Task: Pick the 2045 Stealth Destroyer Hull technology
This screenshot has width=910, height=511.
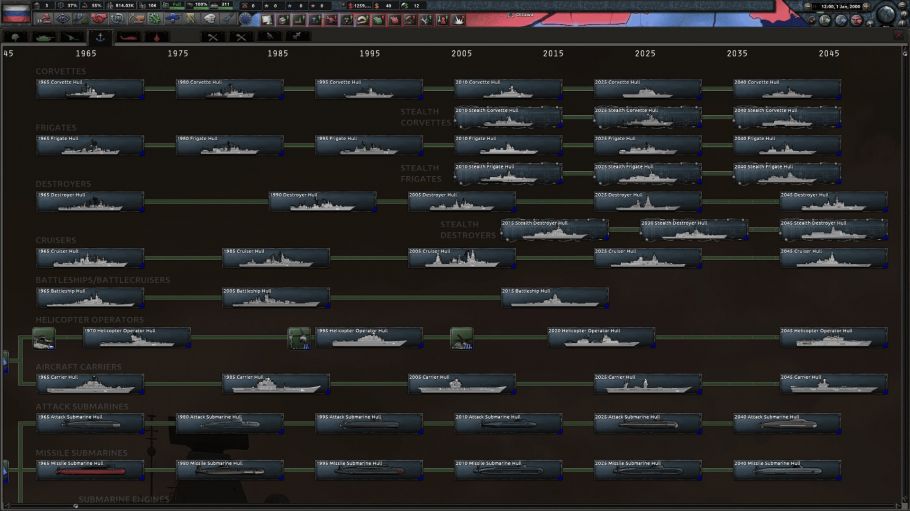Action: 833,229
